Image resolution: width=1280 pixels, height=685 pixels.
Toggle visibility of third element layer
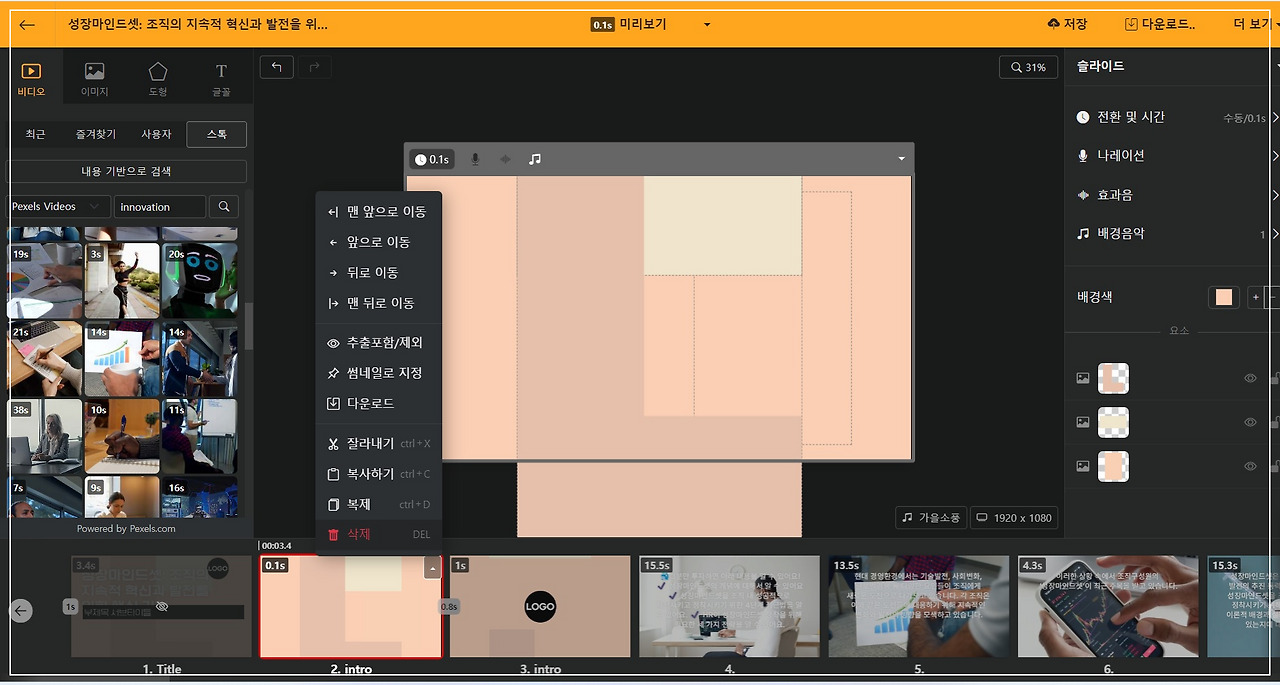[x=1250, y=466]
